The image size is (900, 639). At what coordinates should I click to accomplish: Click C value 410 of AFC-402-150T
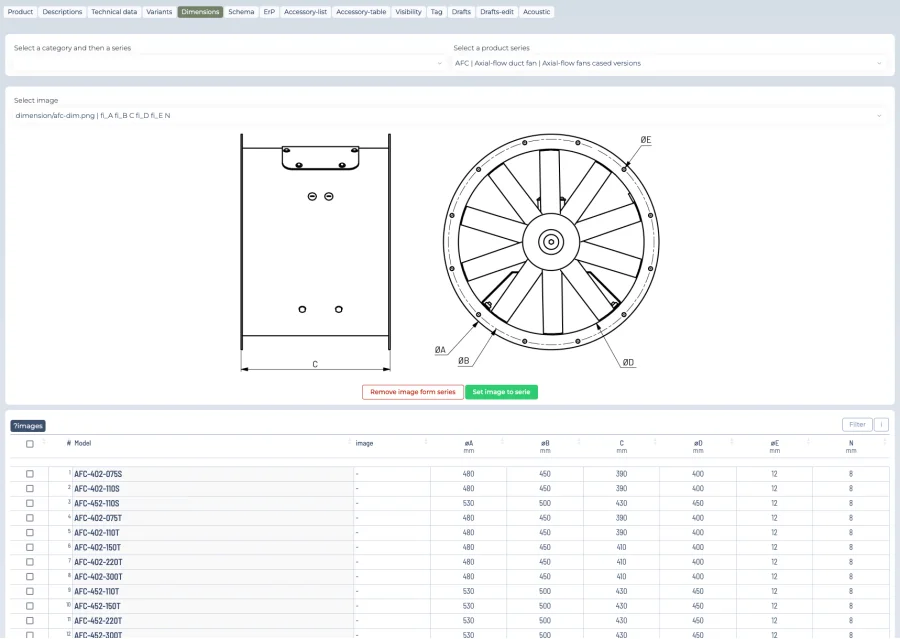click(x=621, y=548)
